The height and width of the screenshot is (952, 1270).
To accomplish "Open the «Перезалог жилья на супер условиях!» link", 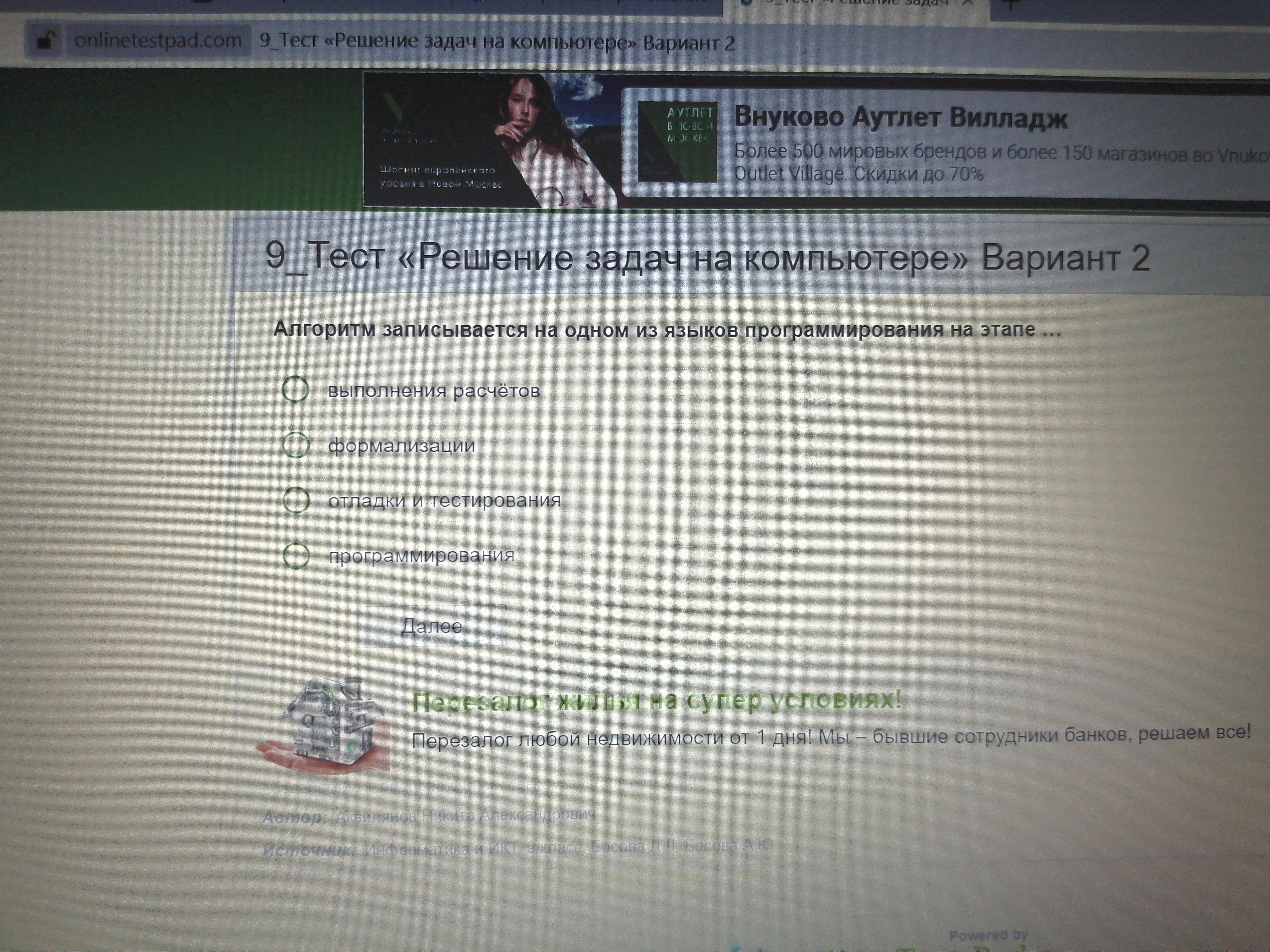I will [656, 701].
